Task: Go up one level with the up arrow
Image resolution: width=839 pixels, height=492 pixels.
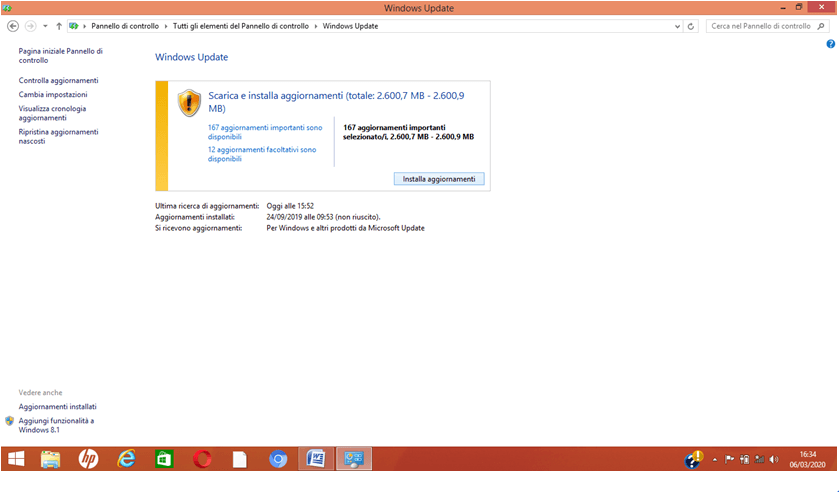Action: [59, 26]
